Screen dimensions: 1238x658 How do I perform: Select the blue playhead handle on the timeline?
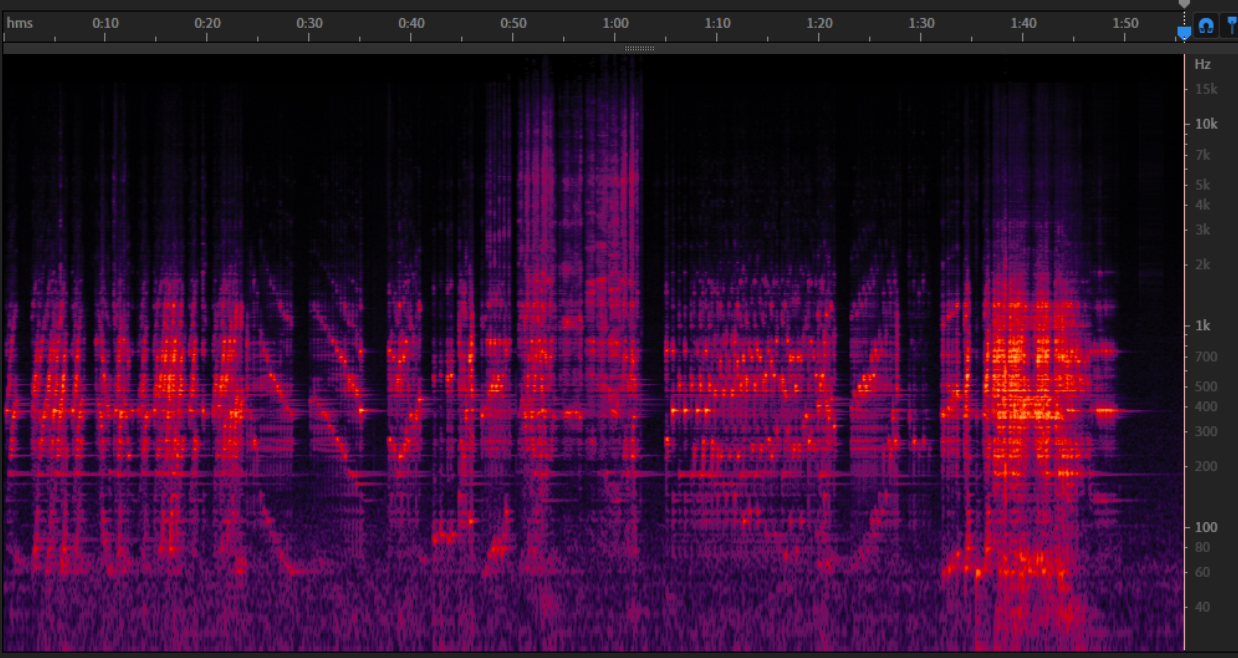[1184, 33]
